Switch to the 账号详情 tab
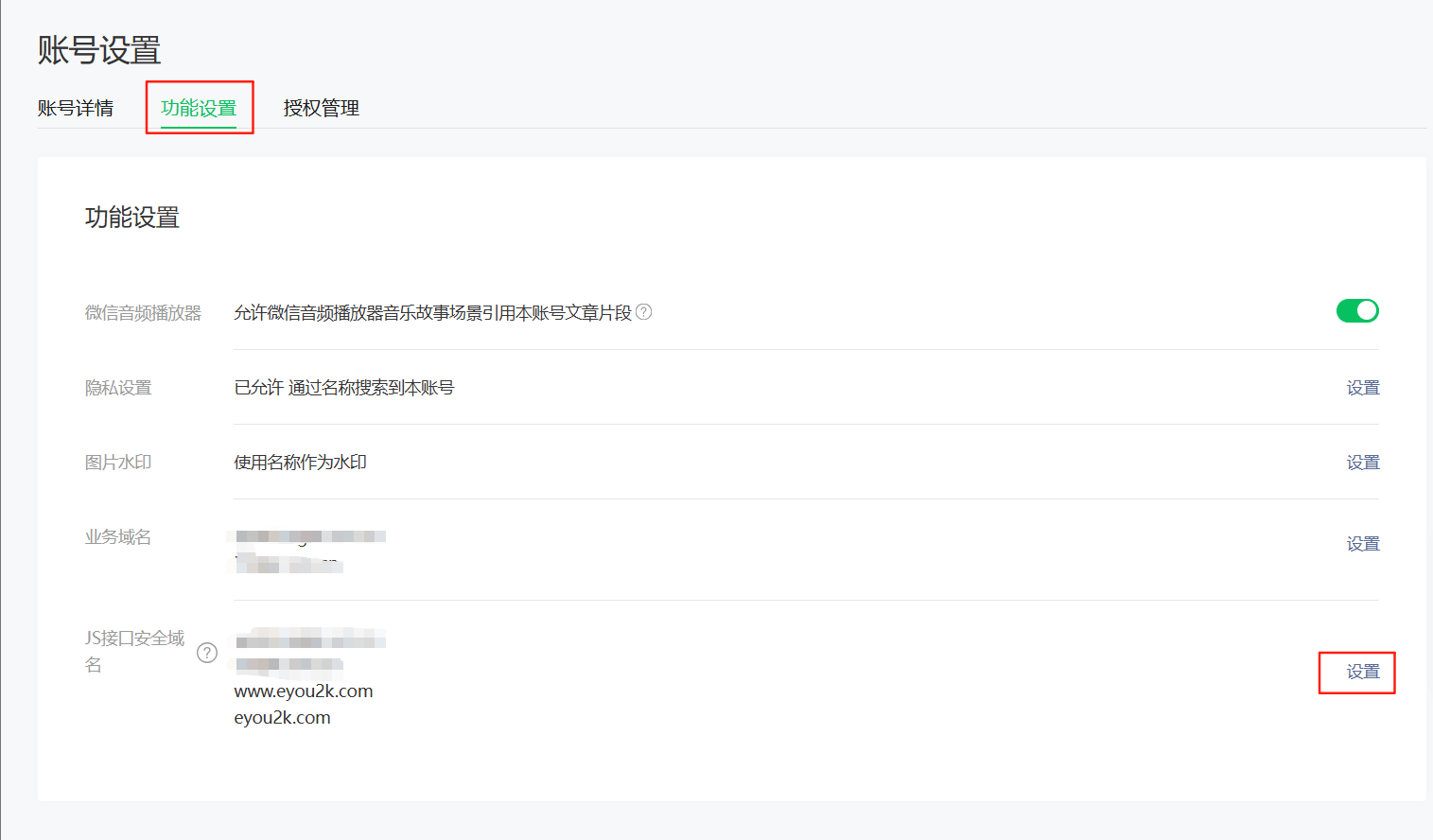The image size is (1433, 840). tap(76, 108)
